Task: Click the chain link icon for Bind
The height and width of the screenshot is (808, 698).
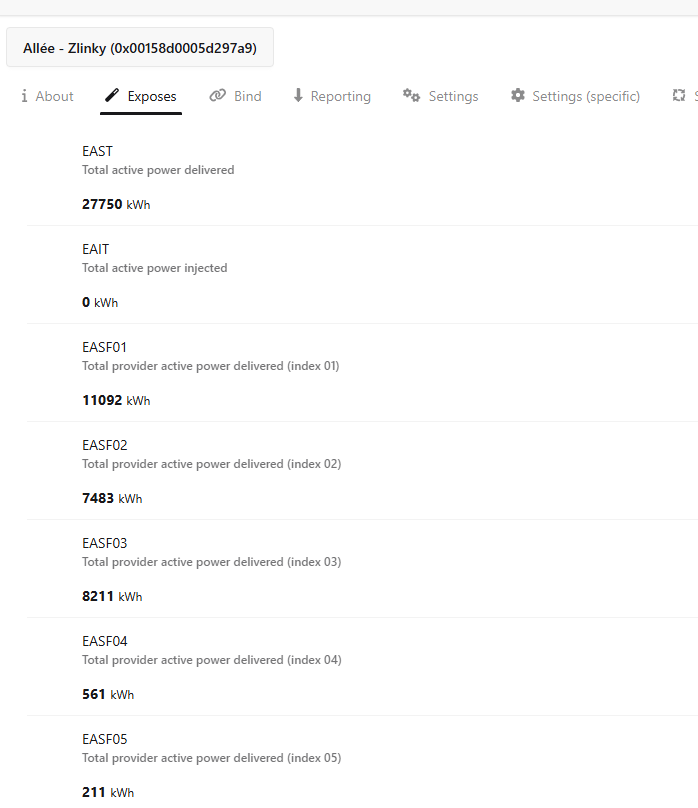Action: [x=217, y=96]
